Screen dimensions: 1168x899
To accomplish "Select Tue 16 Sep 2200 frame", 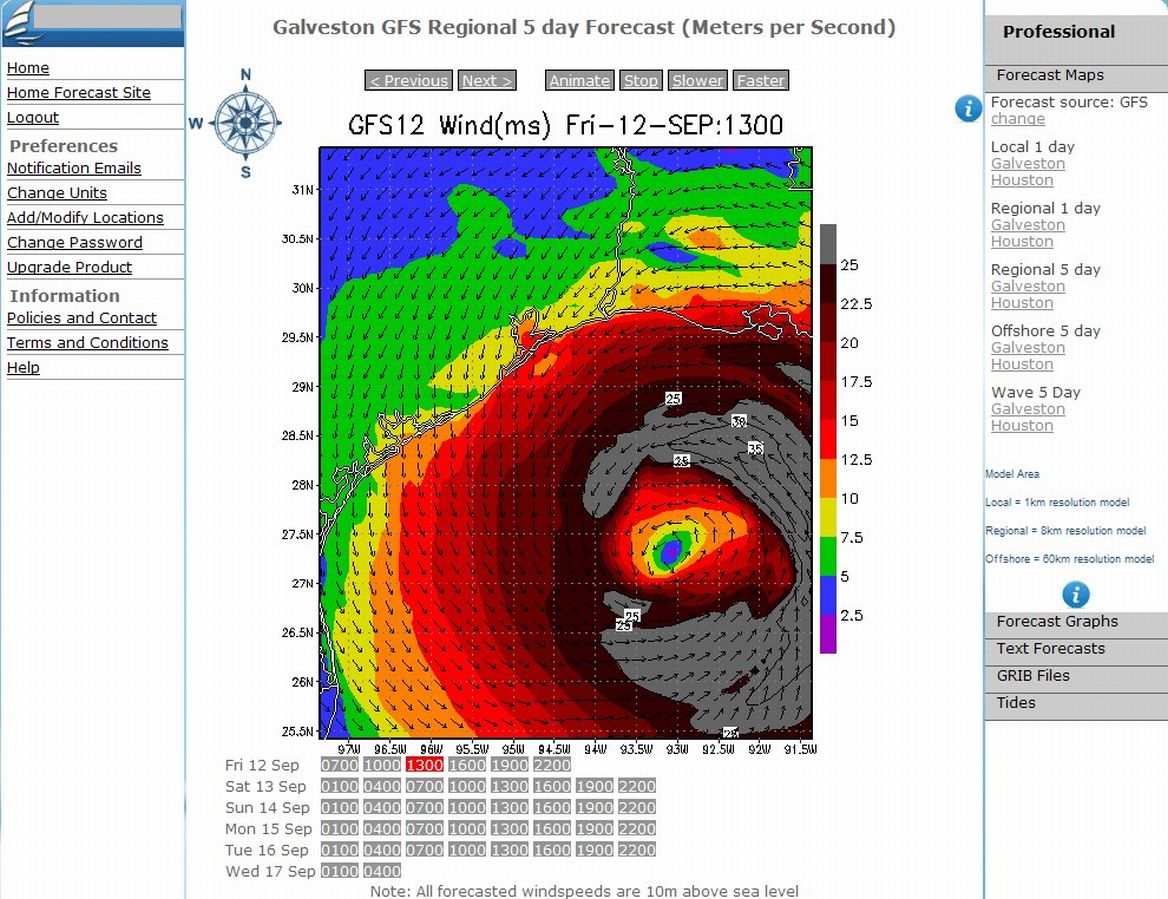I will coord(637,850).
